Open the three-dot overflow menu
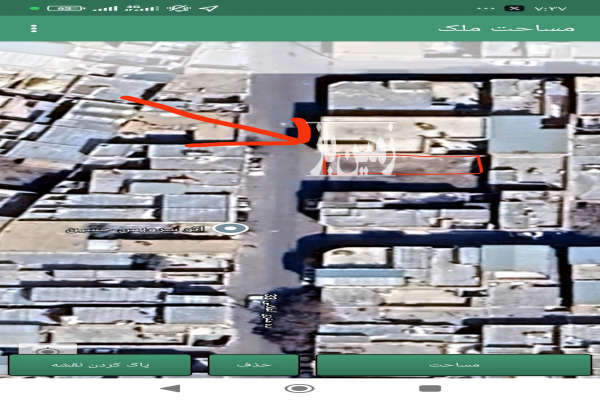The width and height of the screenshot is (600, 400). point(34,28)
